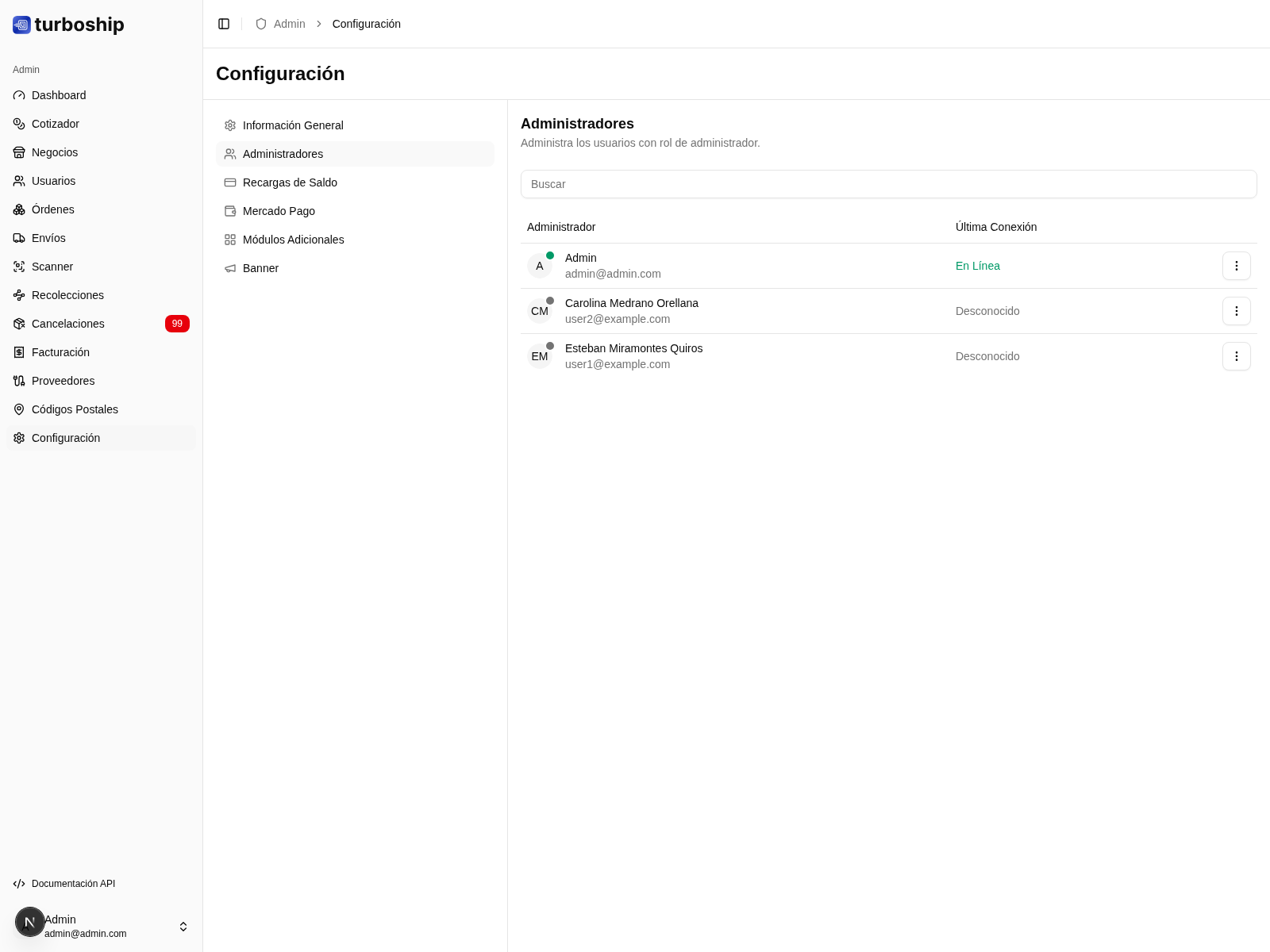This screenshot has width=1270, height=952.
Task: Toggle the sidebar panel visibility
Action: point(224,24)
